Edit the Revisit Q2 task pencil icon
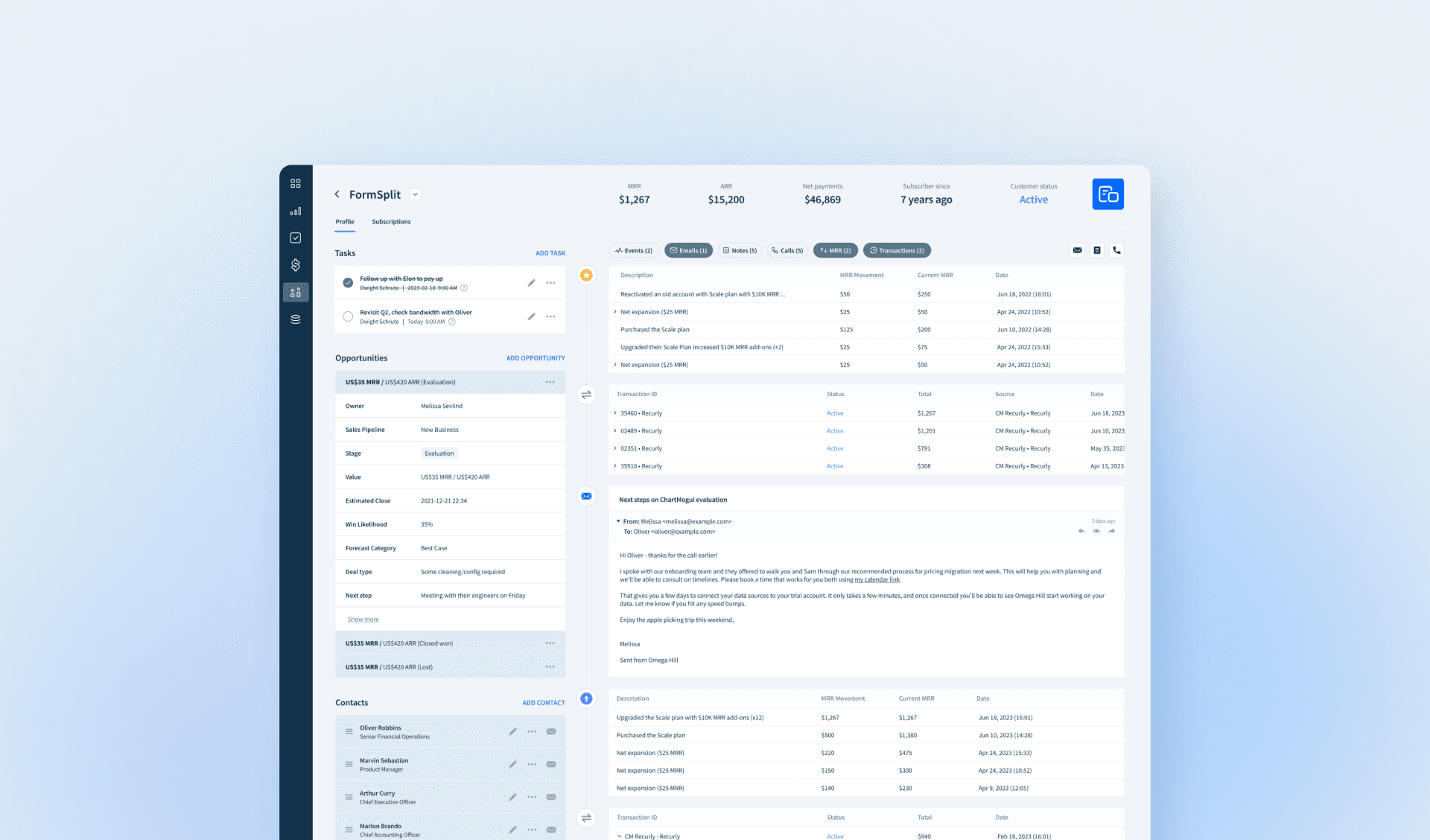 (531, 316)
